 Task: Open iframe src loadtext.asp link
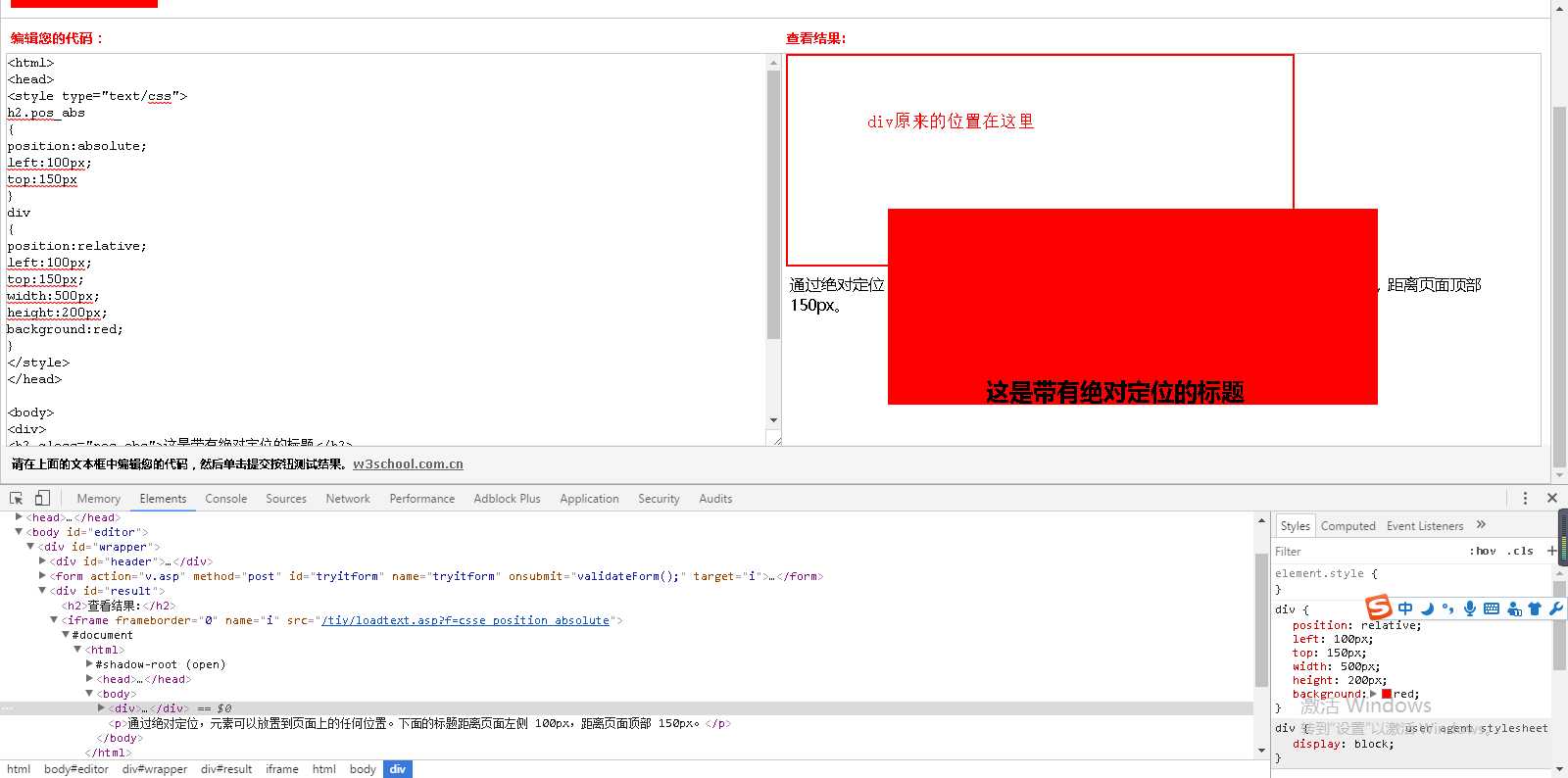(x=465, y=620)
